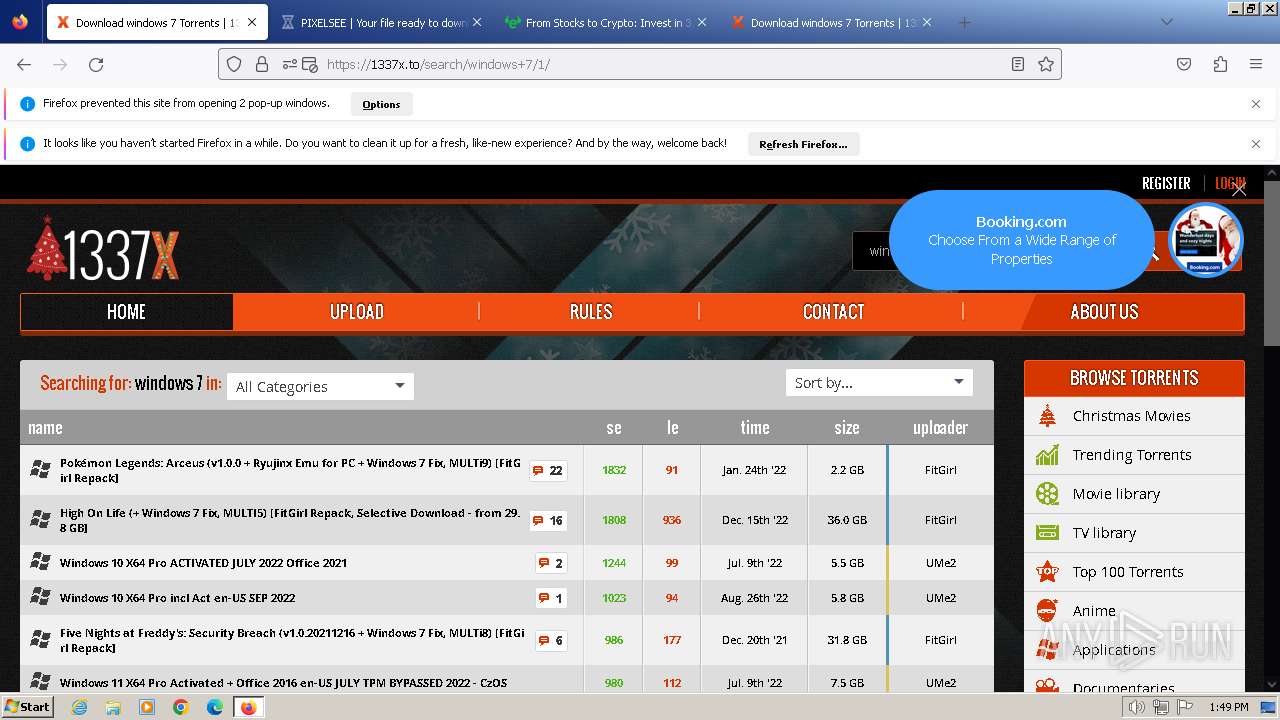Screen dimensions: 1280x720
Task: Click the volume speaker tray icon
Action: click(1137, 707)
